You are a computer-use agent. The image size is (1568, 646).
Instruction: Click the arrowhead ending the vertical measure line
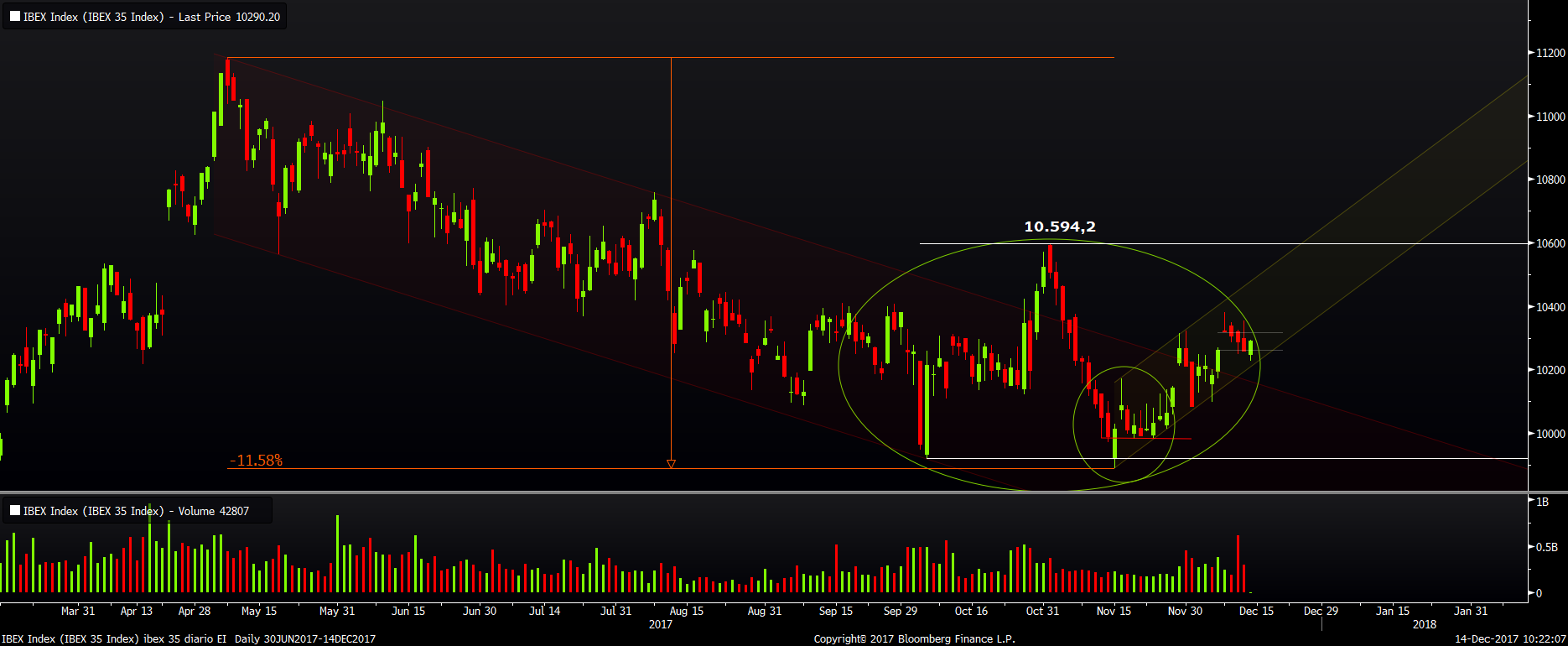pyautogui.click(x=671, y=463)
